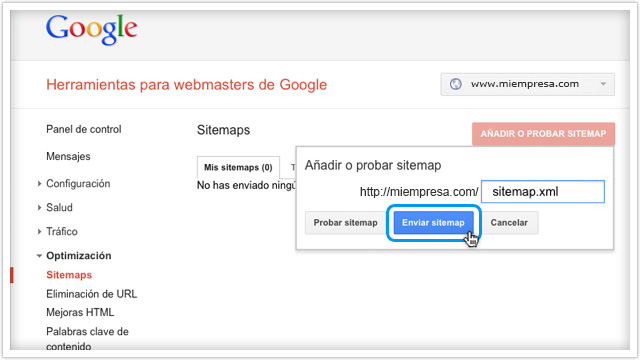Click the Enviar sitemap button

coord(433,222)
